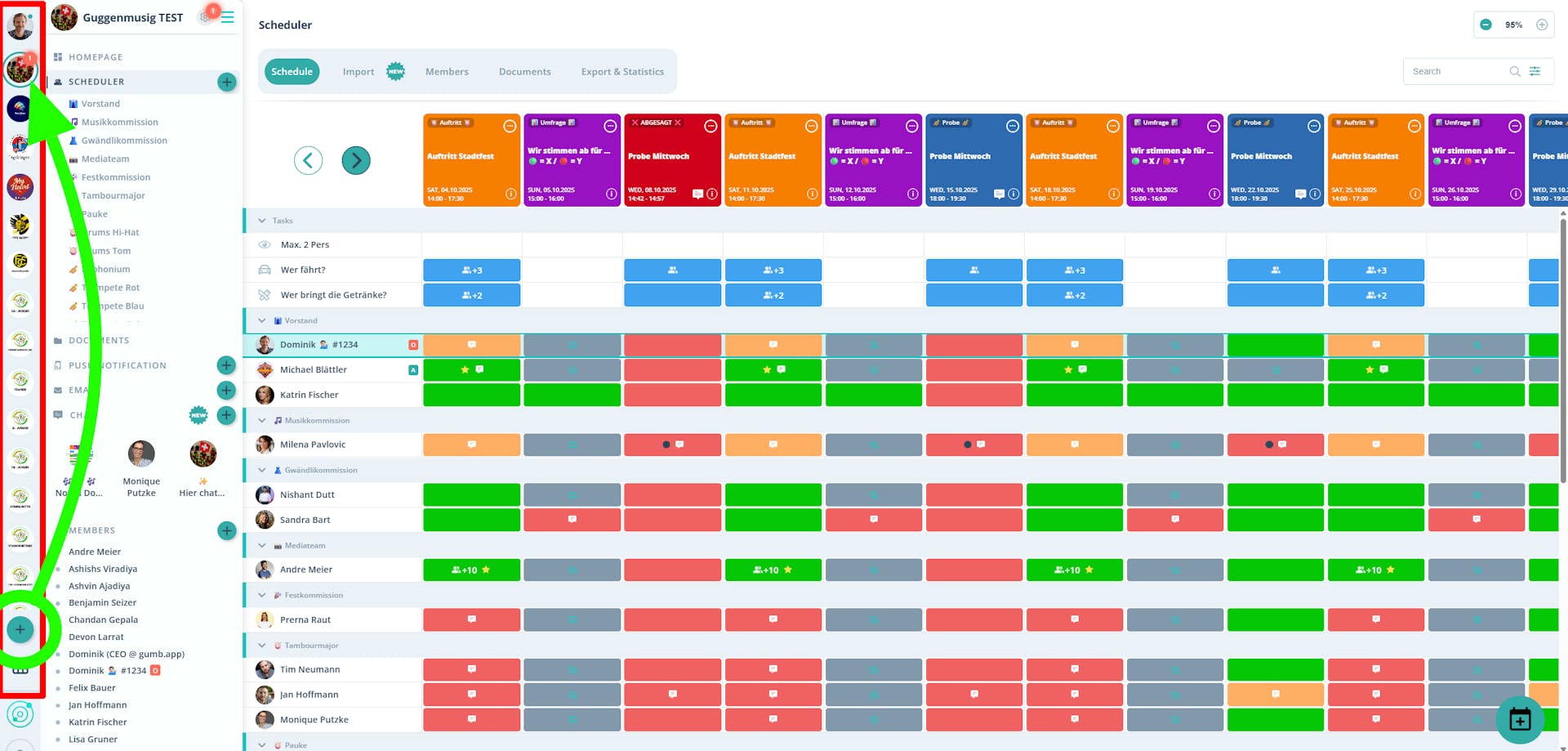The height and width of the screenshot is (751, 1568).
Task: Switch to the My Heart community icon
Action: (x=20, y=187)
